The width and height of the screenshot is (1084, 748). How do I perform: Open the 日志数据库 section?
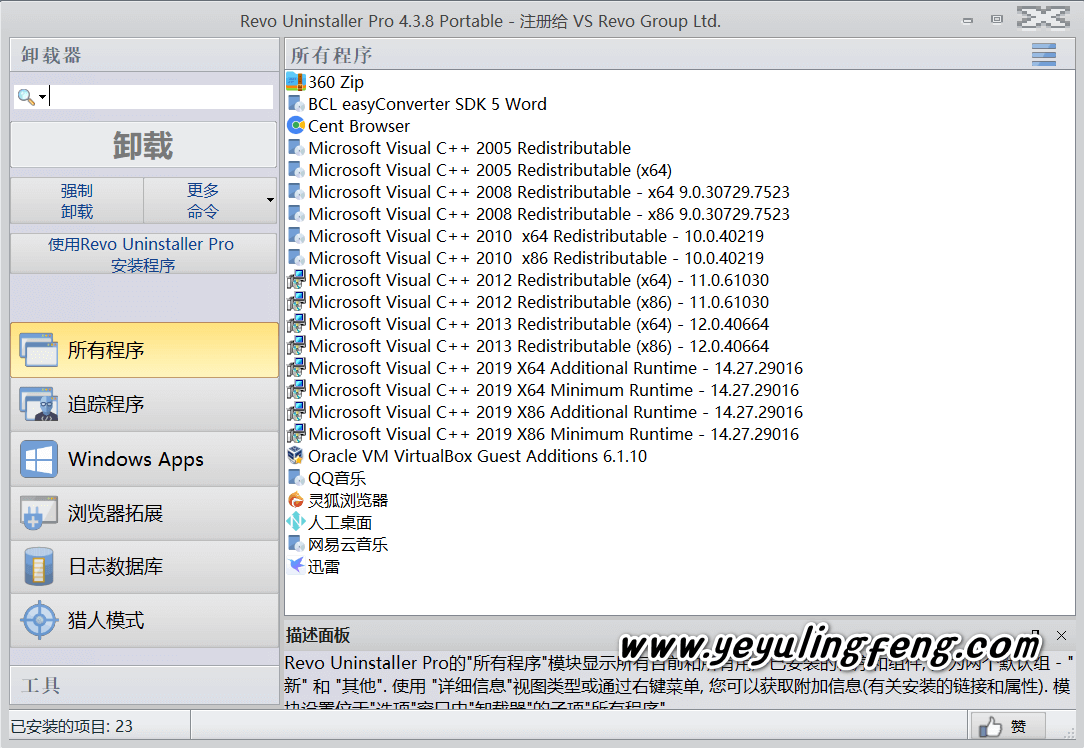tap(144, 566)
